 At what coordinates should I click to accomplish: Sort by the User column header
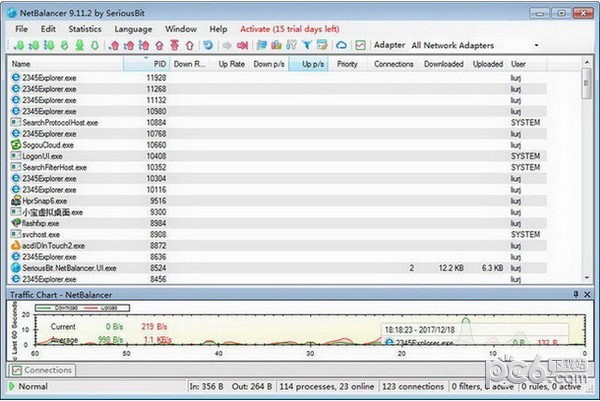point(527,64)
